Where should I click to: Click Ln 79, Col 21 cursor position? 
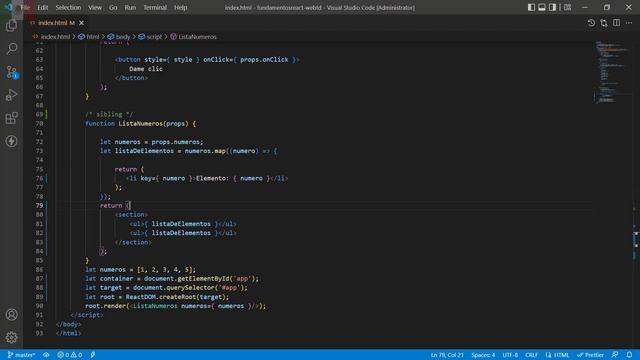[447, 355]
